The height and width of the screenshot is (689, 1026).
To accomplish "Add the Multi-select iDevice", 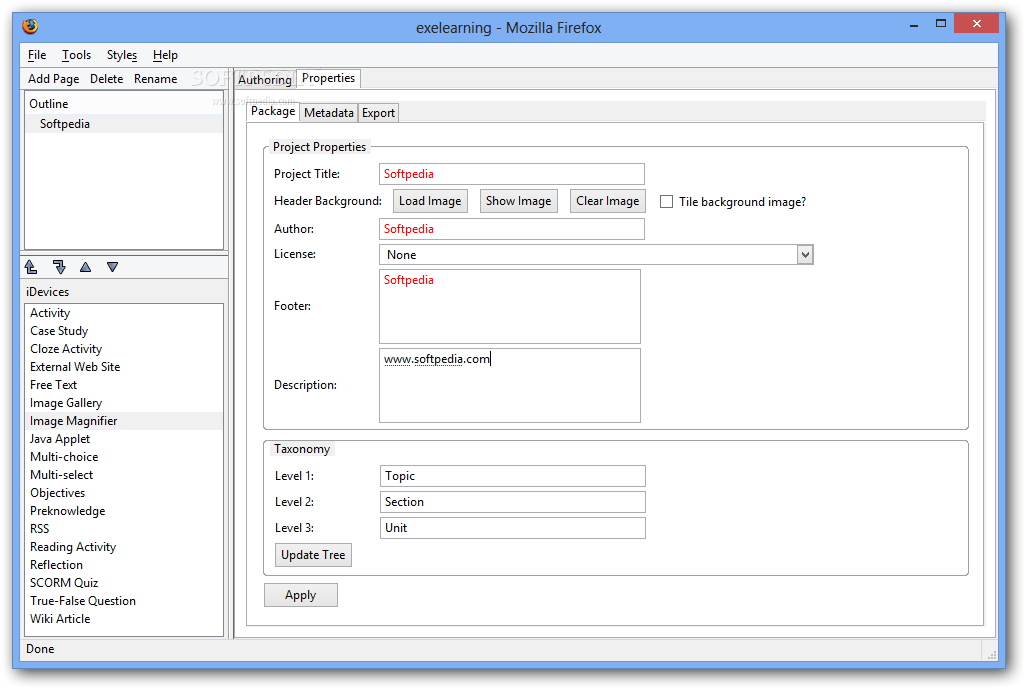I will tap(125, 475).
